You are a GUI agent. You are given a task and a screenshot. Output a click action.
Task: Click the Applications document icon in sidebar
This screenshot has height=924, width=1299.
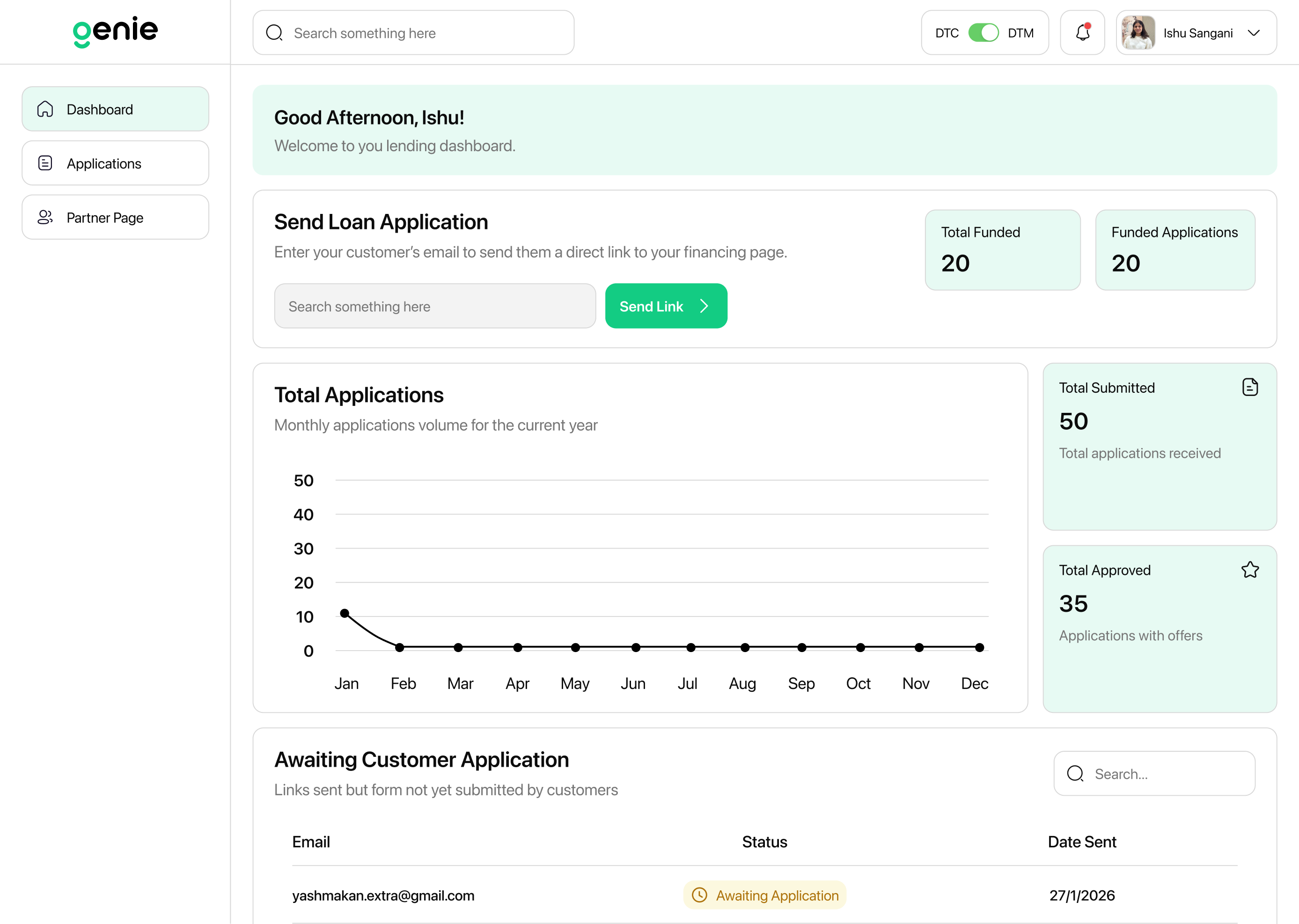coord(45,163)
